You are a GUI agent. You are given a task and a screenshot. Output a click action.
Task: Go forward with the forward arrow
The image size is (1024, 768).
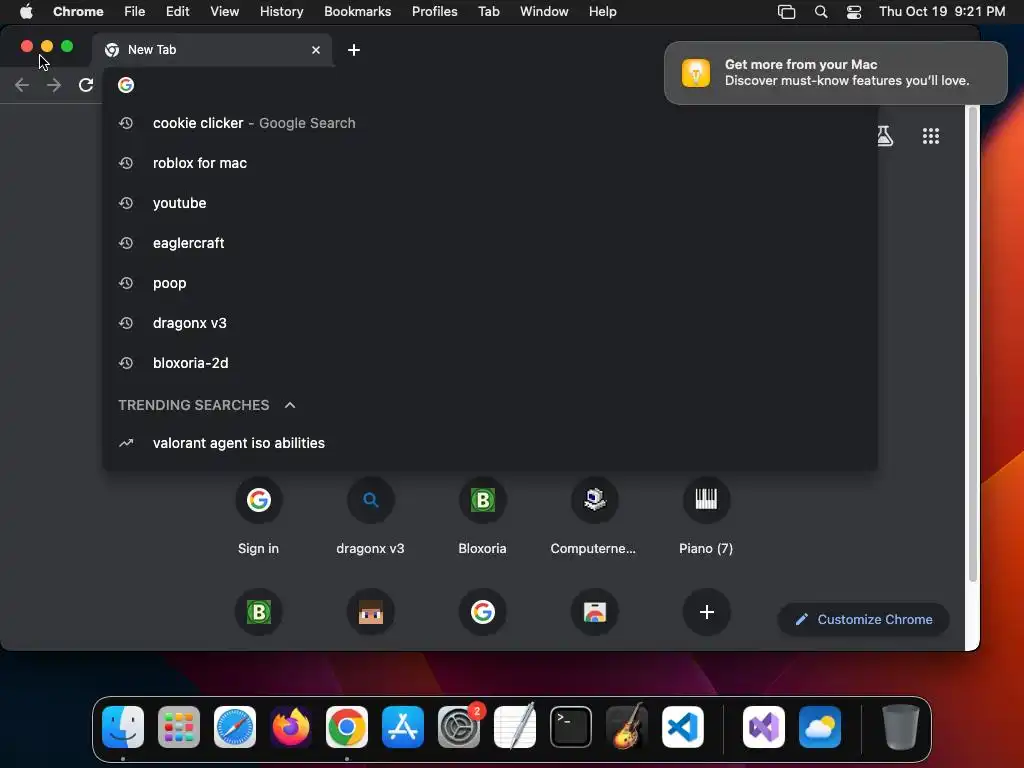click(54, 85)
